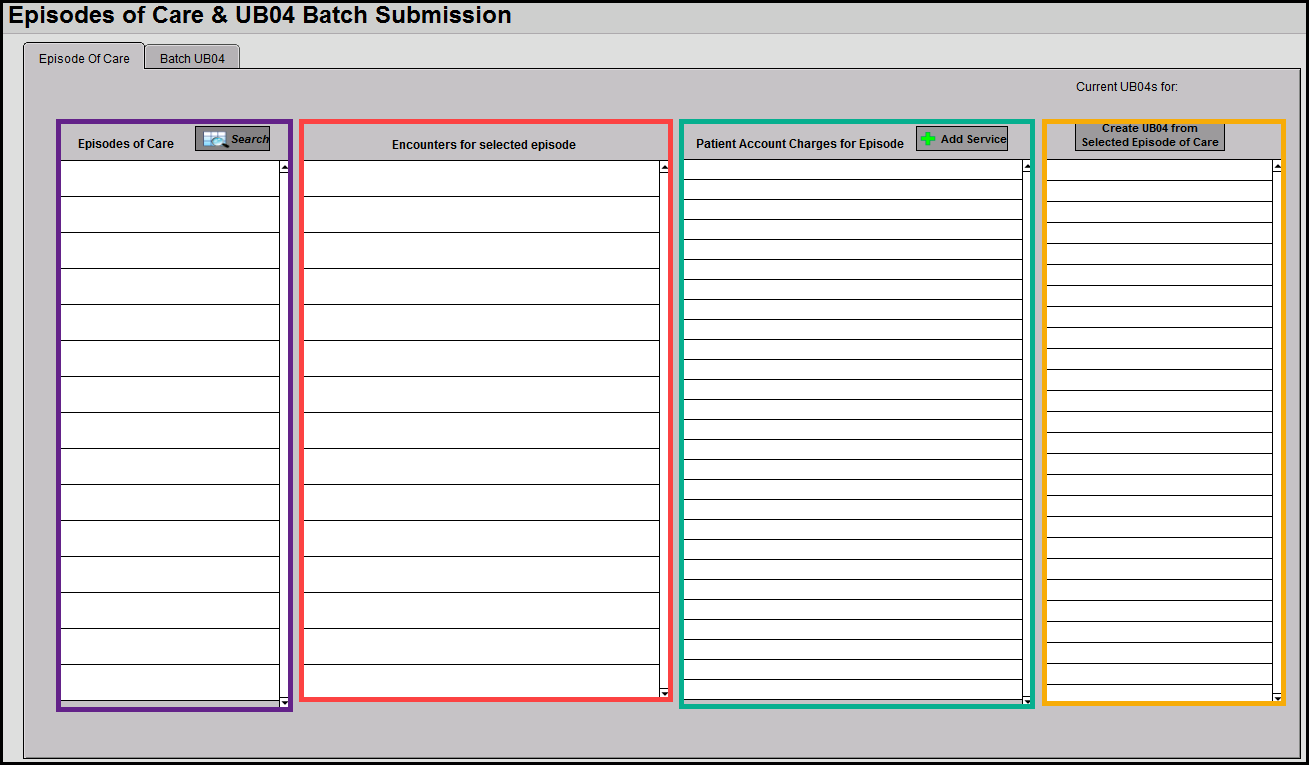The image size is (1309, 765).
Task: Select the Episode Of Care tab
Action: point(84,58)
